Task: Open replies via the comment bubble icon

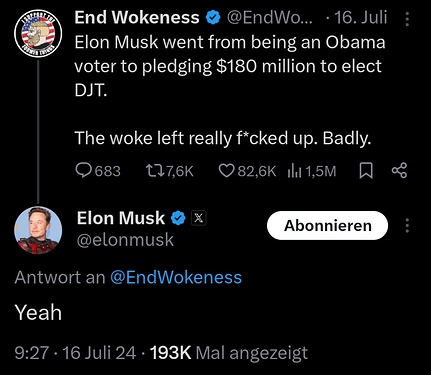Action: pyautogui.click(x=83, y=171)
